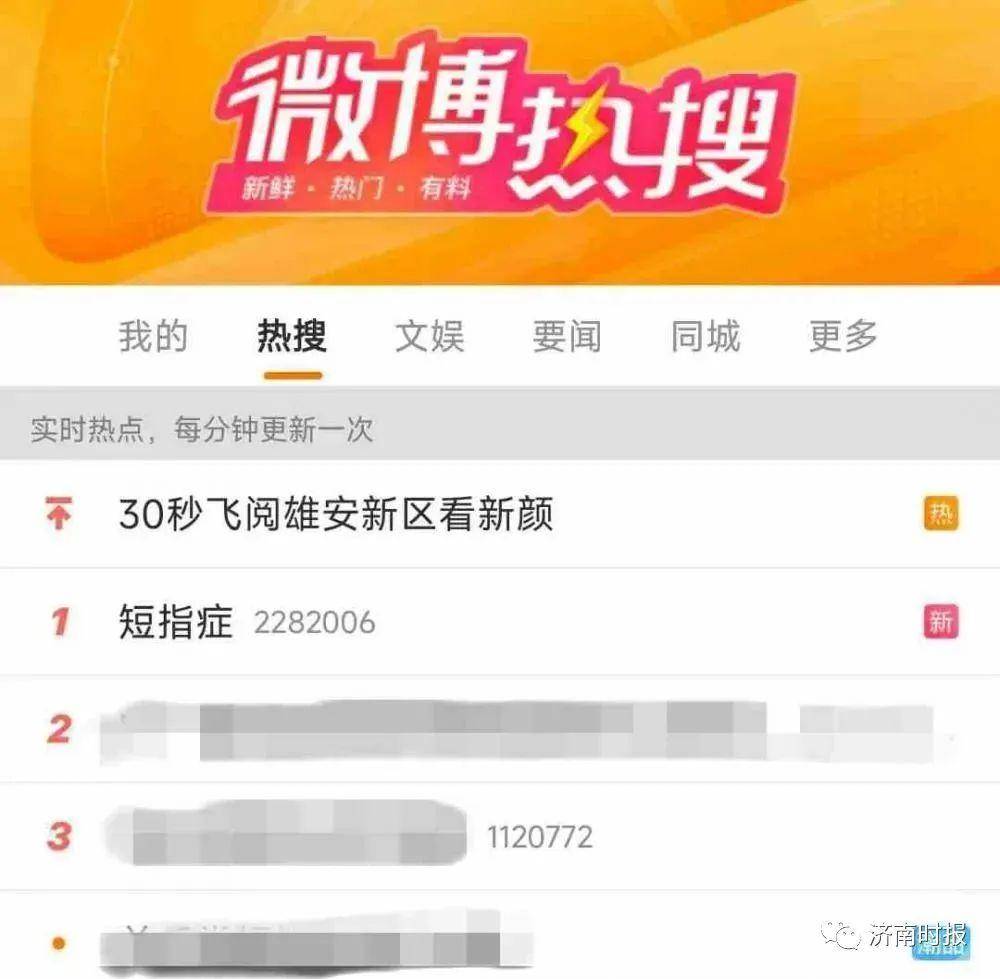Open the 短指症 trending topic
Screen dimensions: 1000x979
coord(500,621)
